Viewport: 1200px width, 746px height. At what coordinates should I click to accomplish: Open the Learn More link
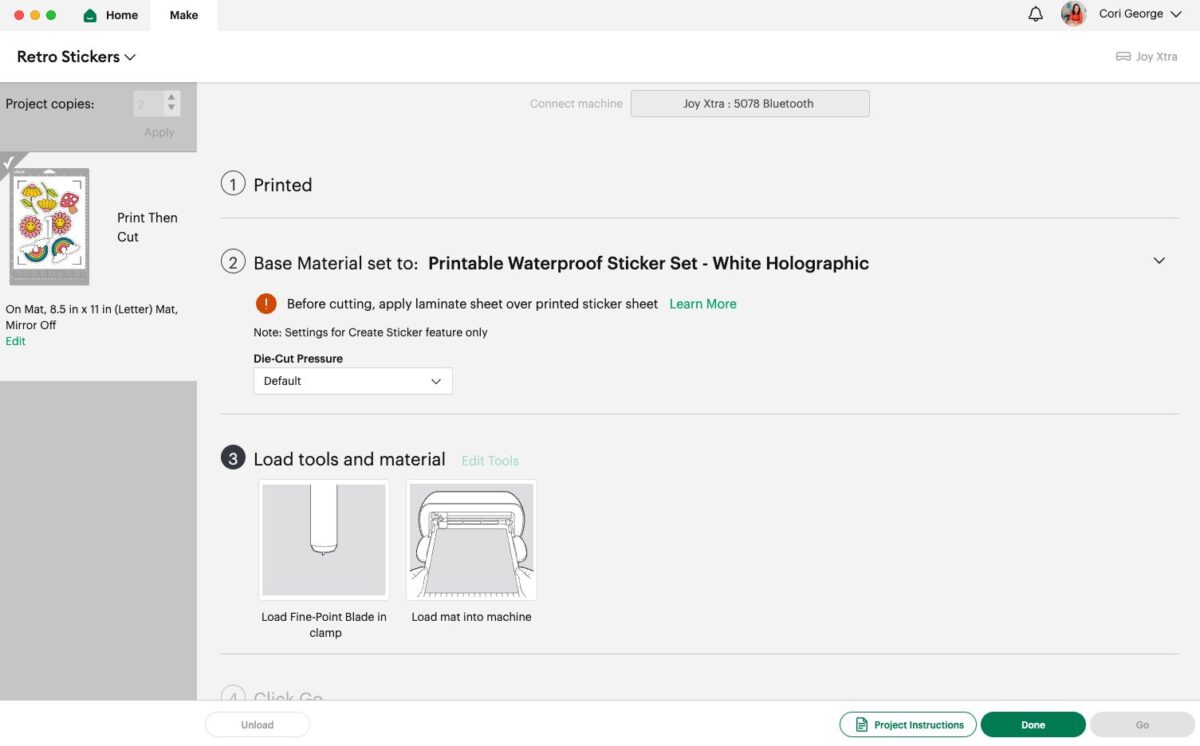[x=703, y=304]
